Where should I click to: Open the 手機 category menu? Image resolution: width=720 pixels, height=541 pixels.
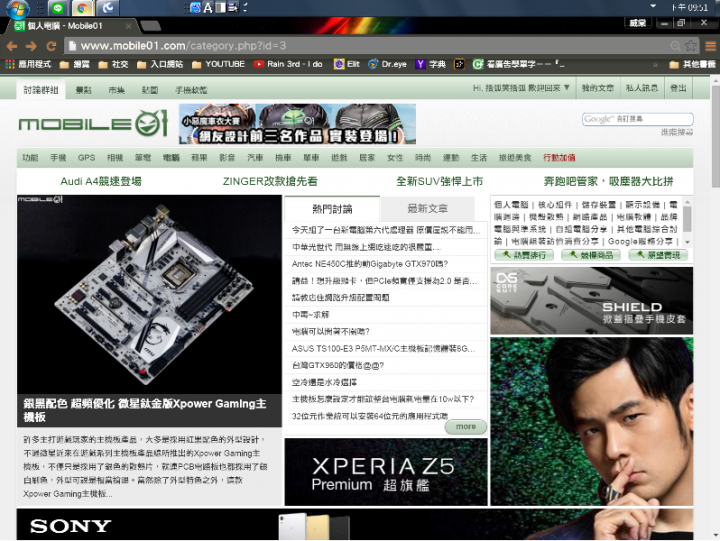pyautogui.click(x=58, y=158)
